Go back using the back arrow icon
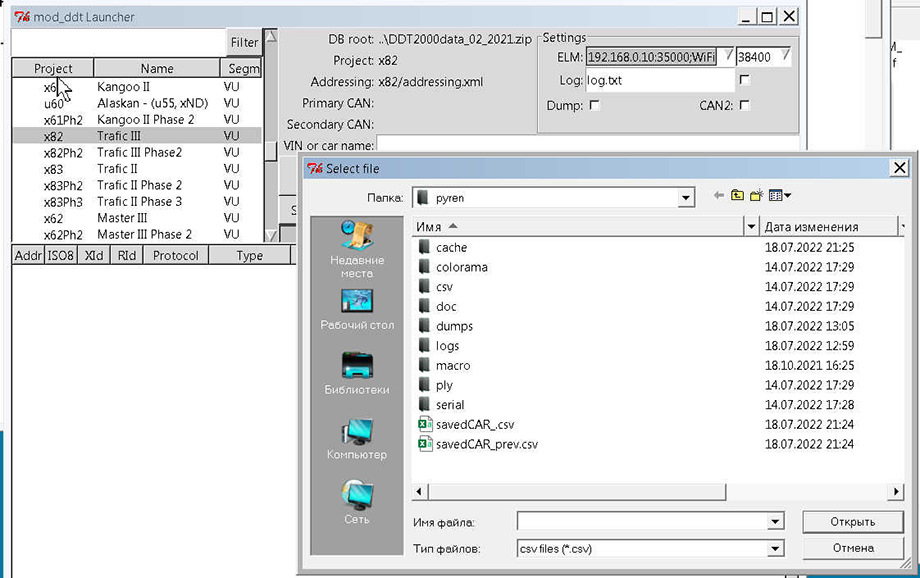The width and height of the screenshot is (920, 578). tap(719, 196)
